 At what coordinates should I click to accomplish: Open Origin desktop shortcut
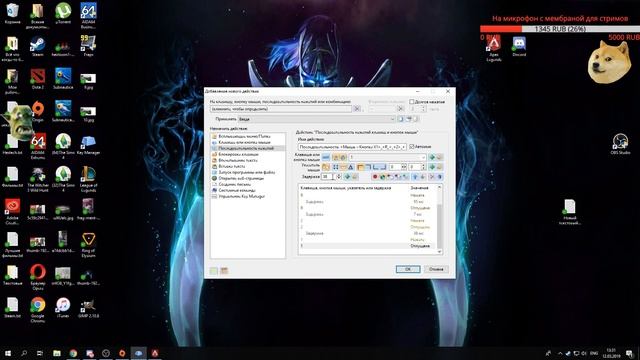coord(38,111)
